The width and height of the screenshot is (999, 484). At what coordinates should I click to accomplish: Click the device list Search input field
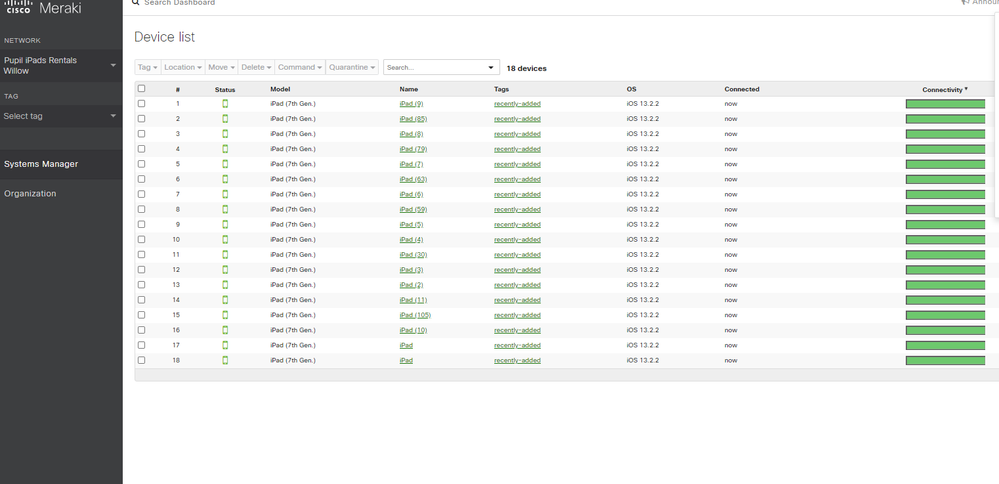(434, 68)
